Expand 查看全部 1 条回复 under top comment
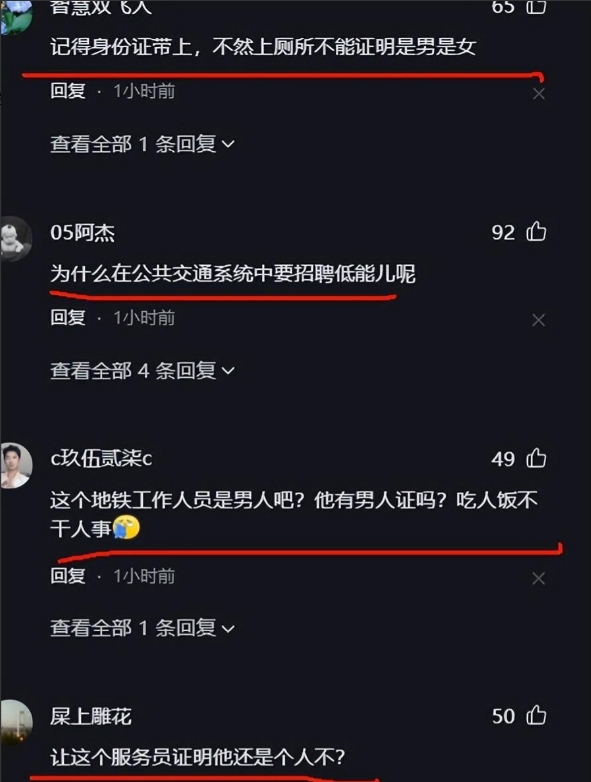Viewport: 591px width, 782px height. 142,144
